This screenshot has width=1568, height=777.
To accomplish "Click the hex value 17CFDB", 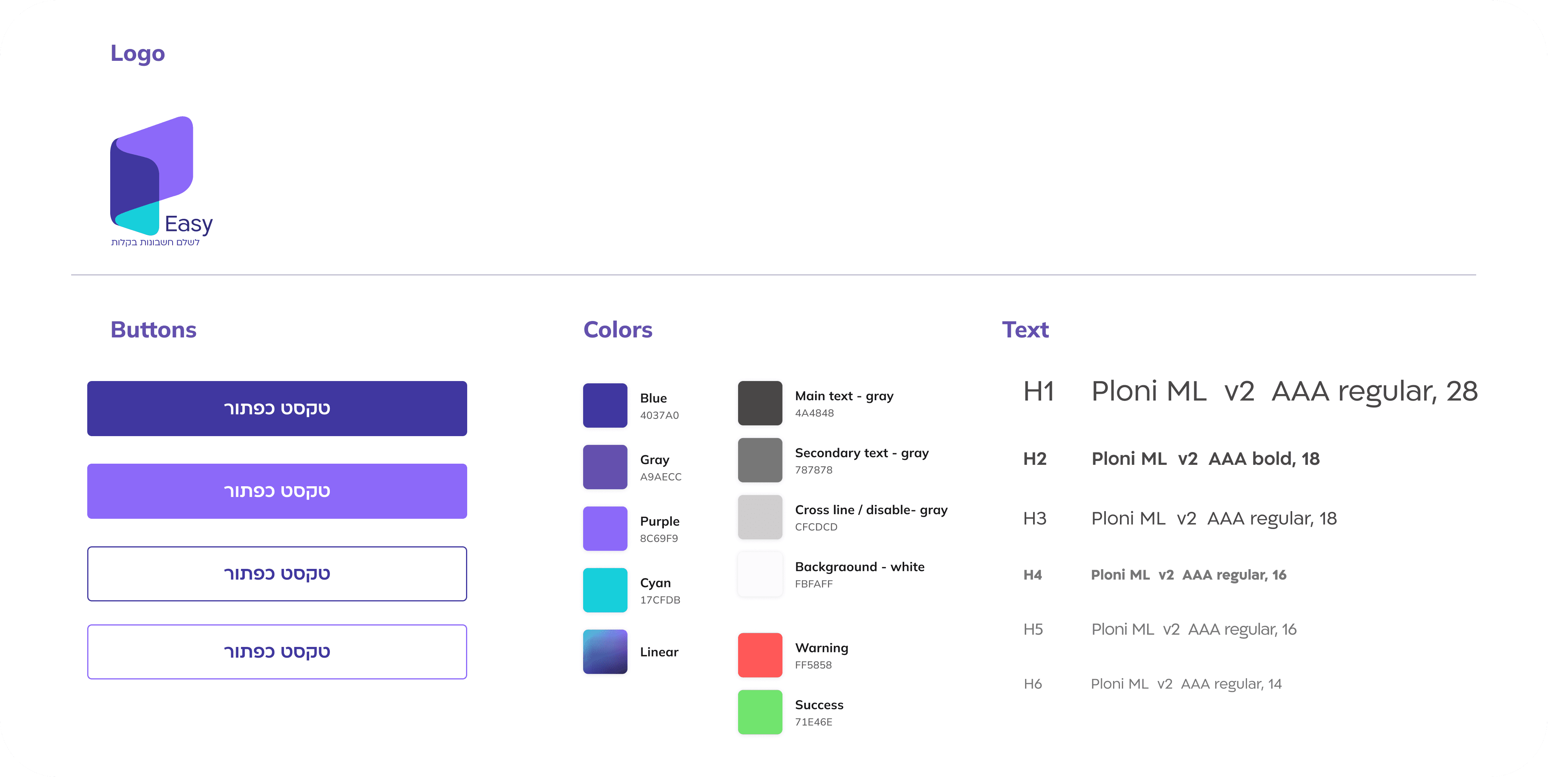I will pos(660,599).
